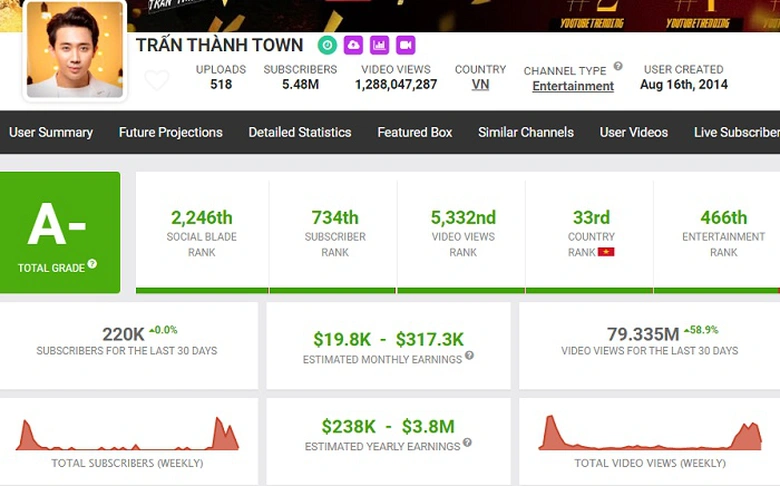Open Channel Type help question mark

pyautogui.click(x=618, y=66)
